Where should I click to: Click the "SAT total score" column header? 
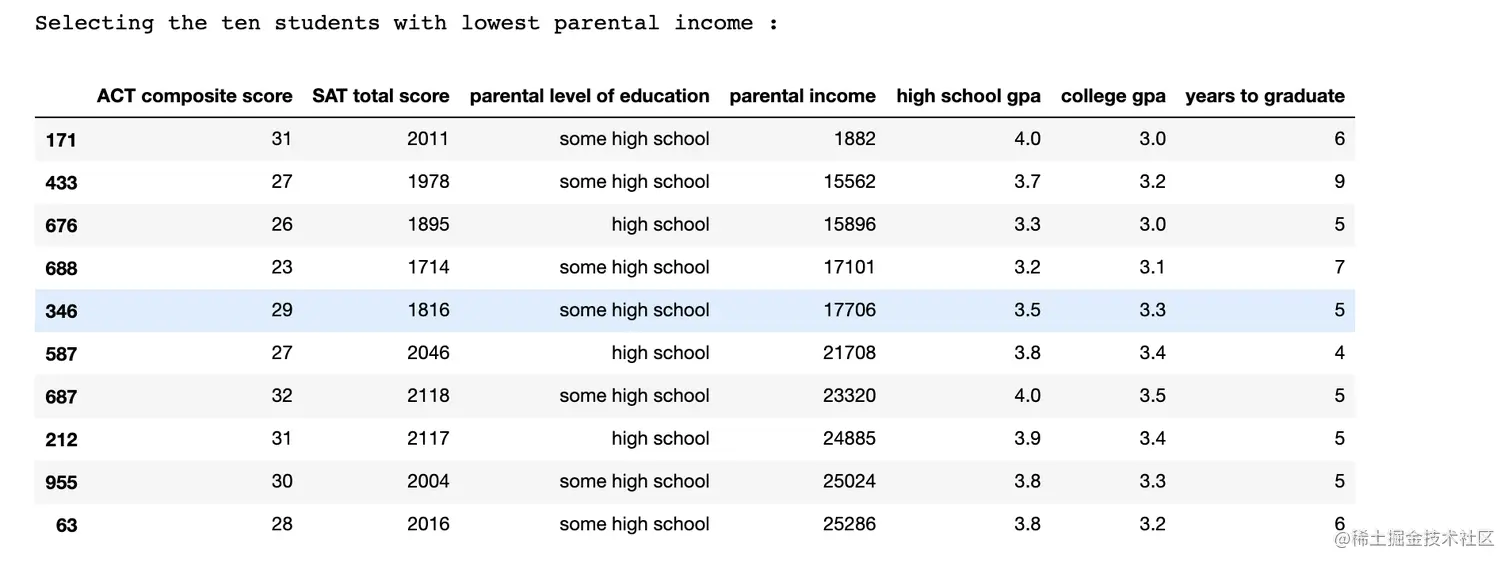(380, 96)
